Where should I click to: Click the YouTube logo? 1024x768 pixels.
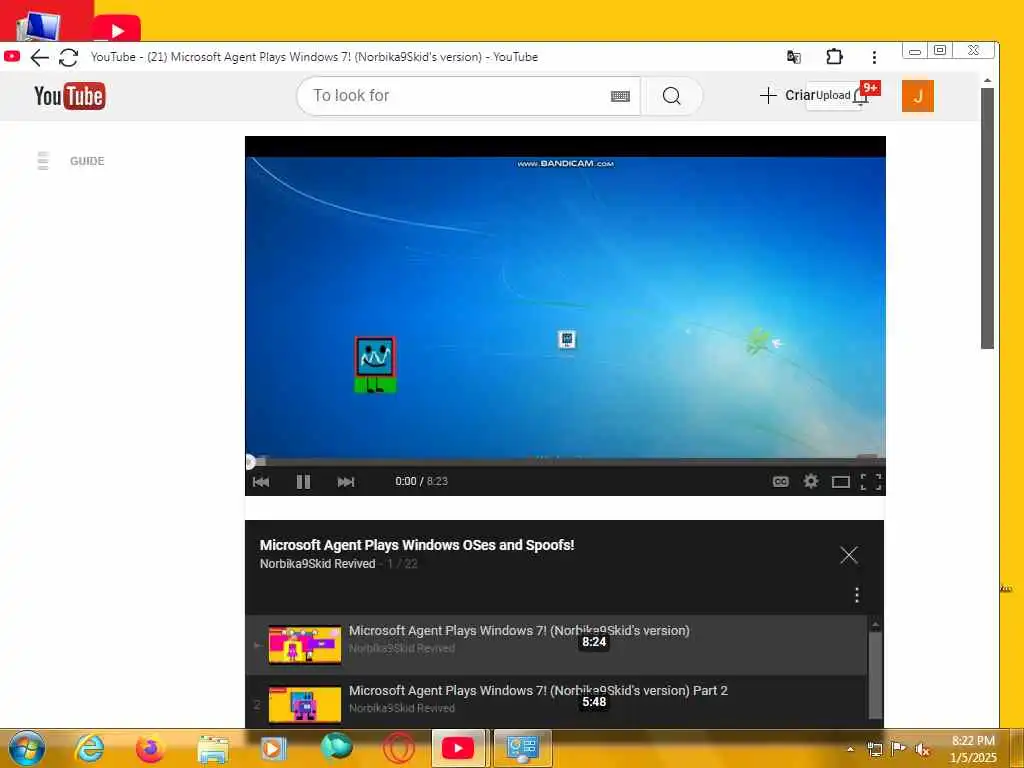coord(70,96)
